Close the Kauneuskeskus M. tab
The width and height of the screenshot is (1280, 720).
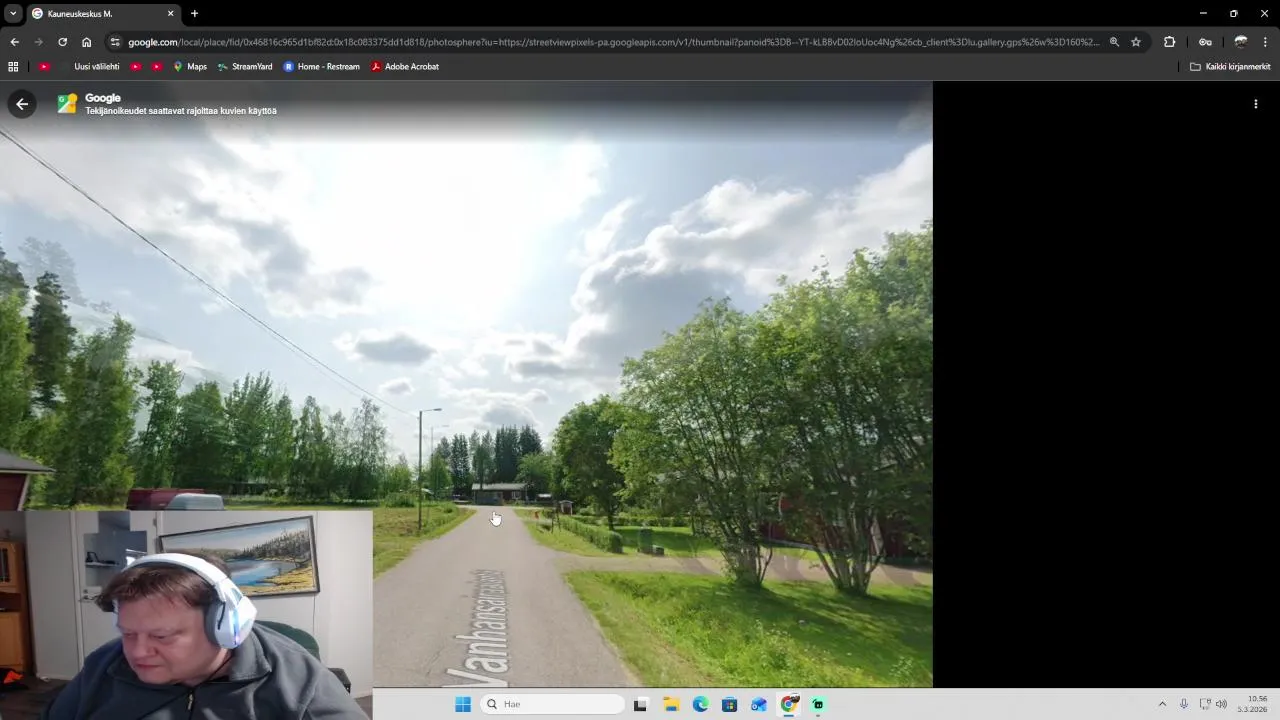(170, 14)
